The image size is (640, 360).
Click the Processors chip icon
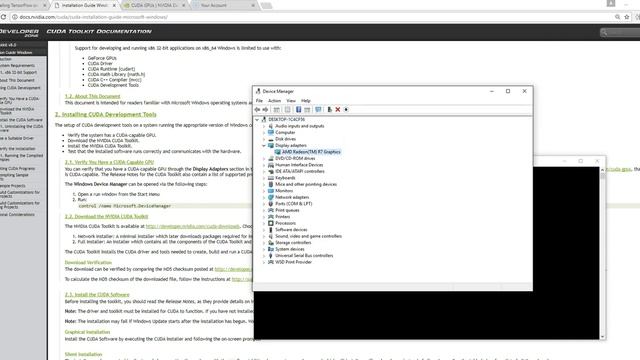pos(271,223)
